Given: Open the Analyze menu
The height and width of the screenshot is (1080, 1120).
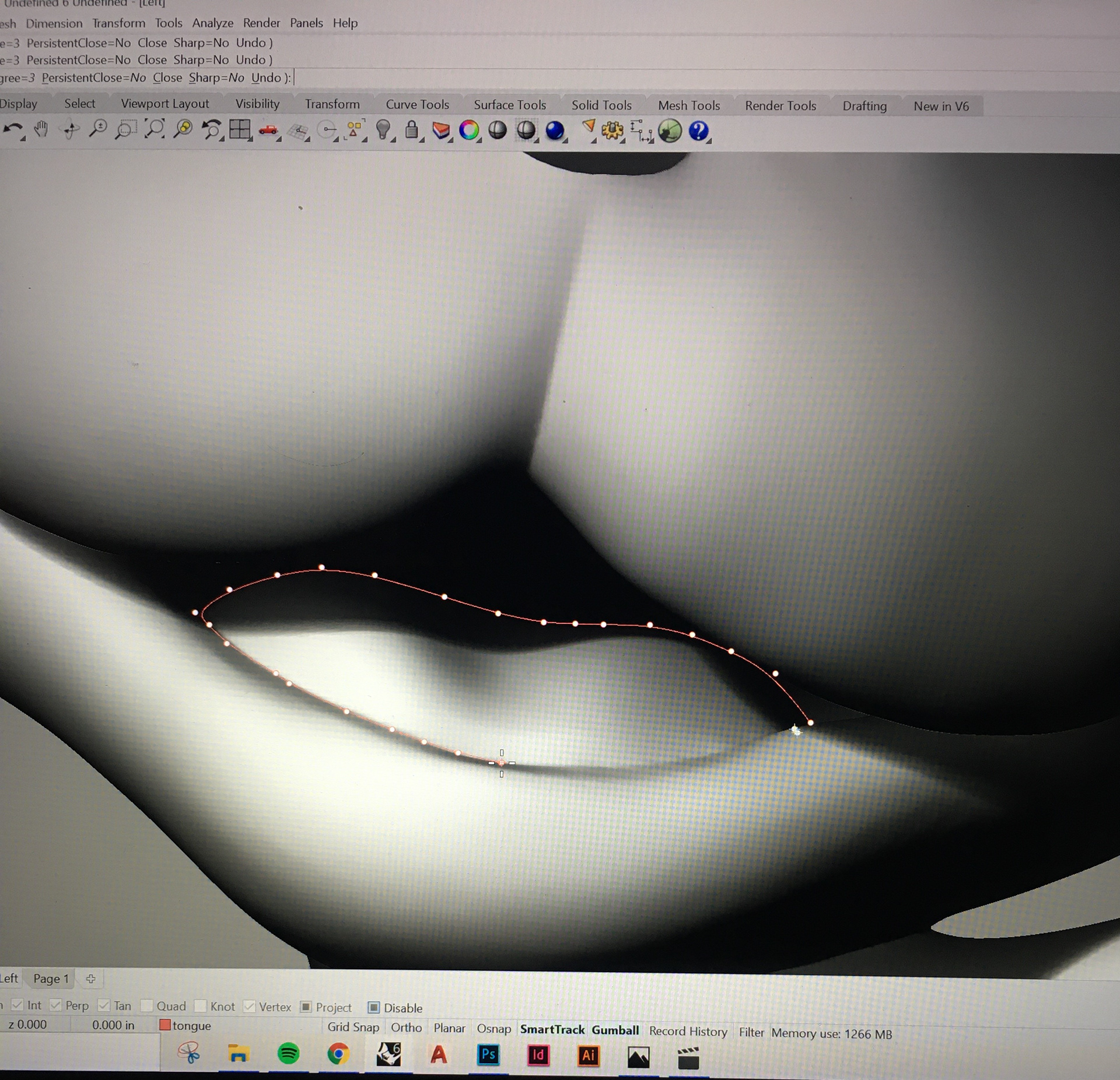Looking at the screenshot, I should point(212,23).
